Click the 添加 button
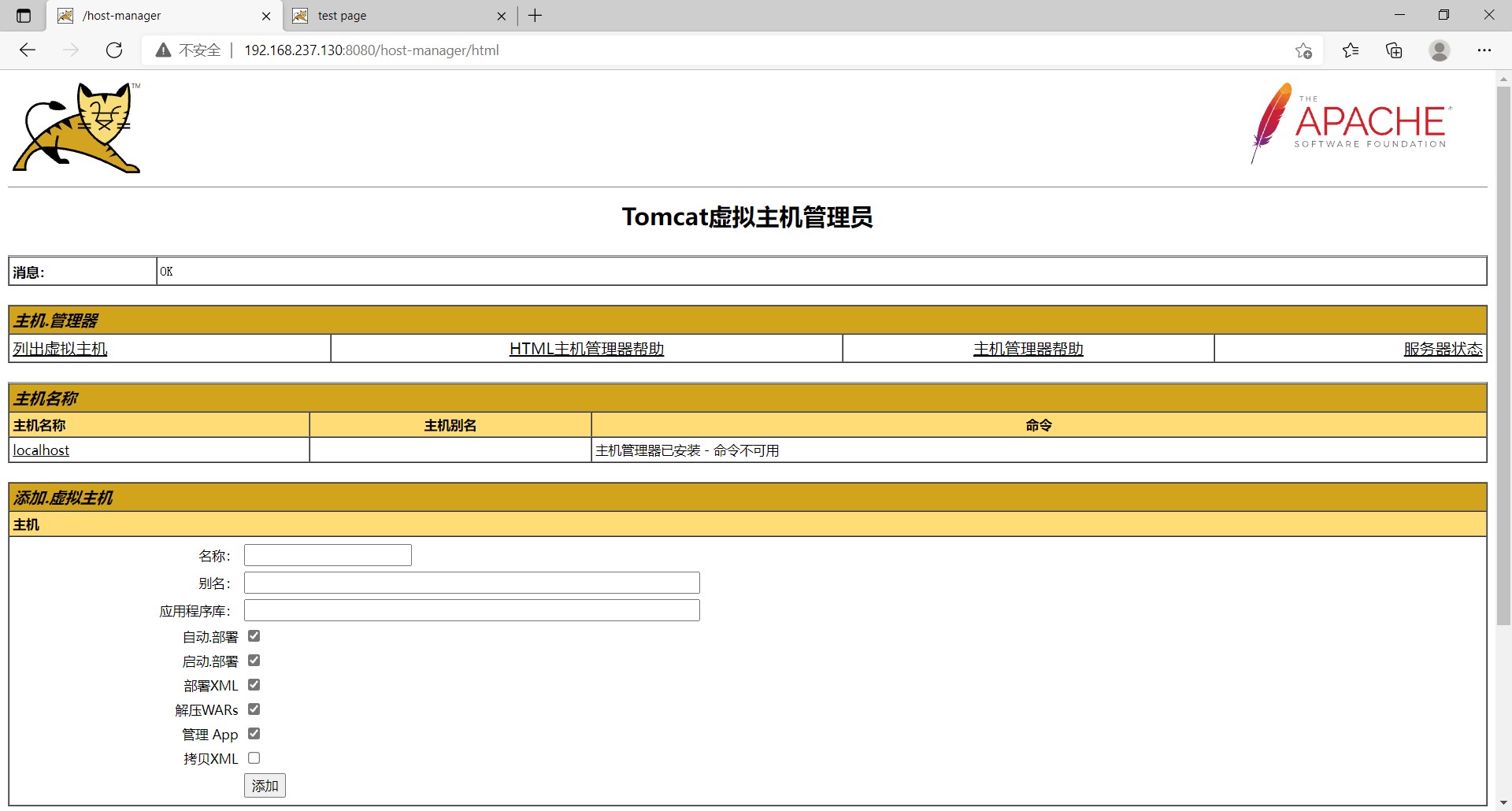This screenshot has width=1512, height=811. point(265,786)
